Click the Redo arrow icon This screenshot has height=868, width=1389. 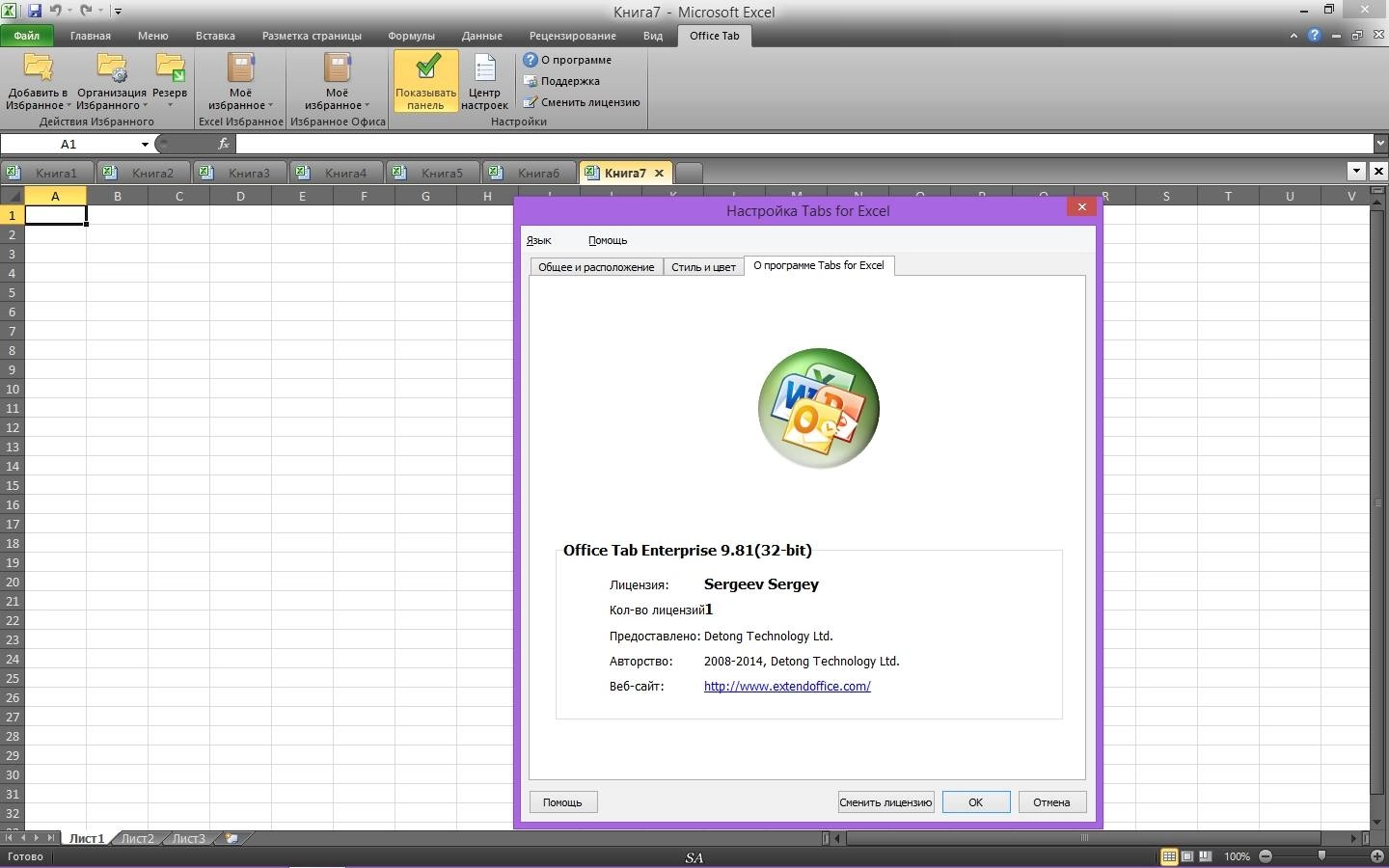[86, 11]
